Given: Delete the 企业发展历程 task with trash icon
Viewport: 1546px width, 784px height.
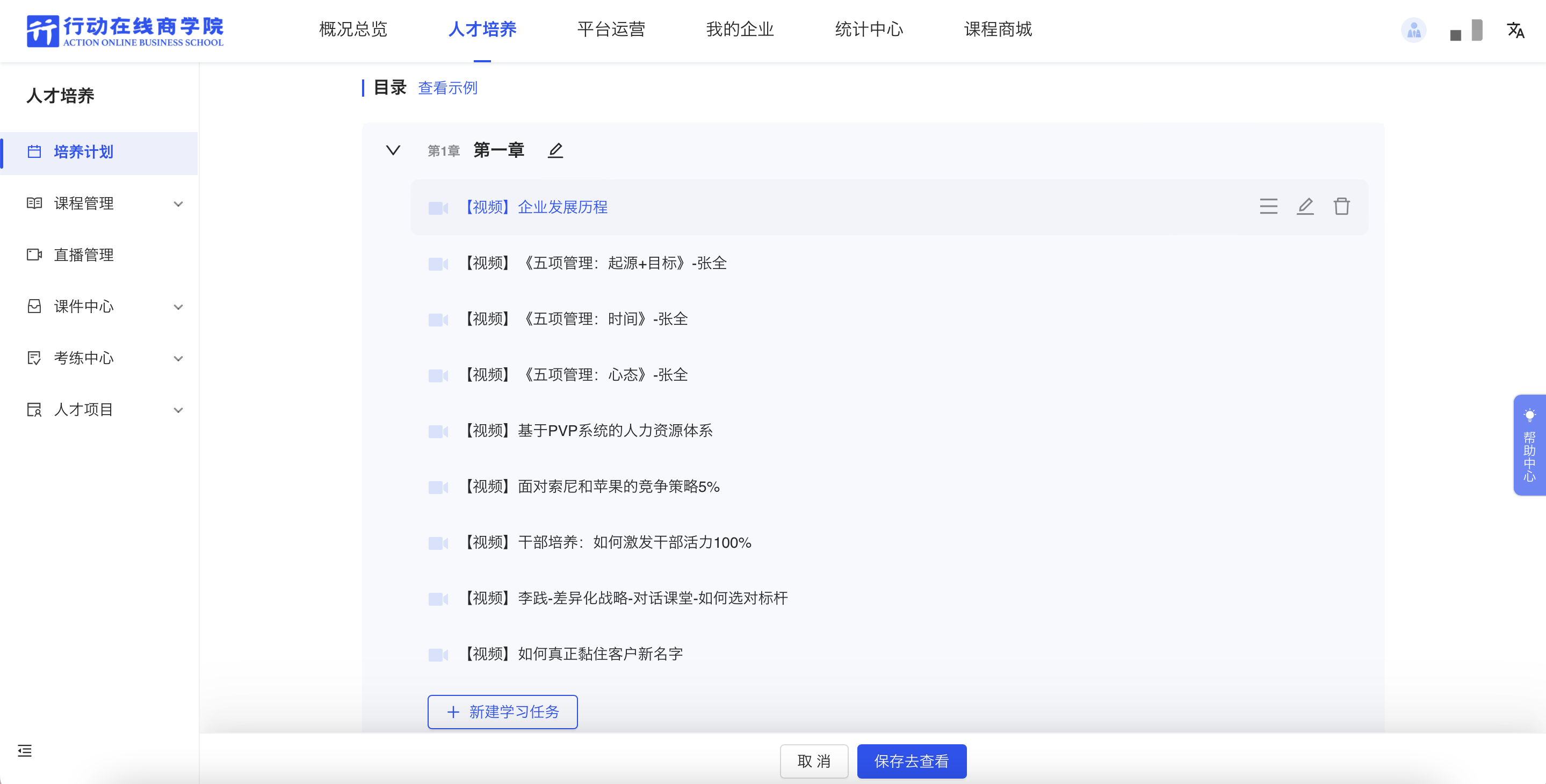Looking at the screenshot, I should coord(1341,206).
